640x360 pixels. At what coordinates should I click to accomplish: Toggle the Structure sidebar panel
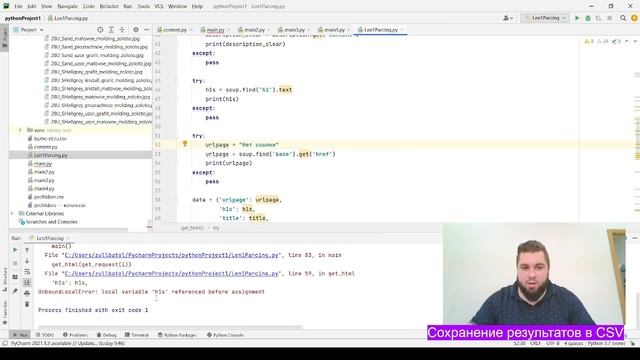(x=5, y=280)
